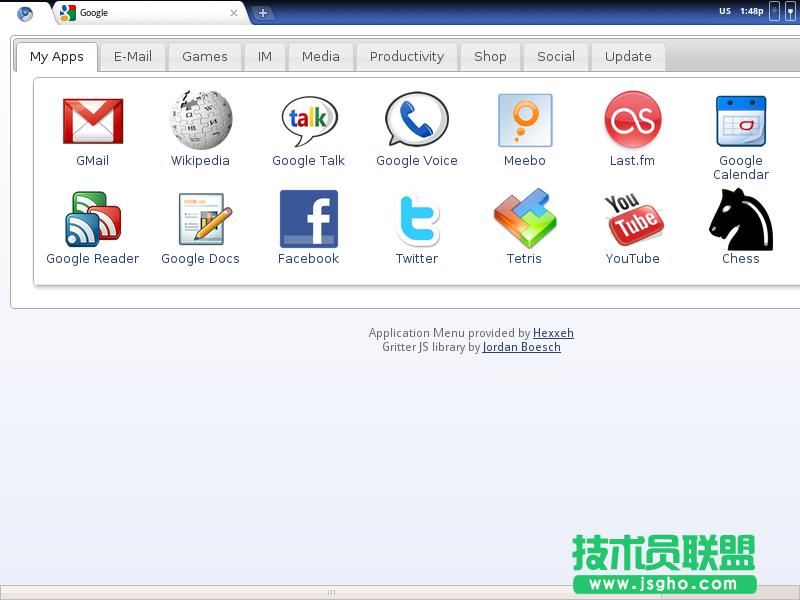Image resolution: width=800 pixels, height=600 pixels.
Task: Start Google Talk
Action: 308,120
